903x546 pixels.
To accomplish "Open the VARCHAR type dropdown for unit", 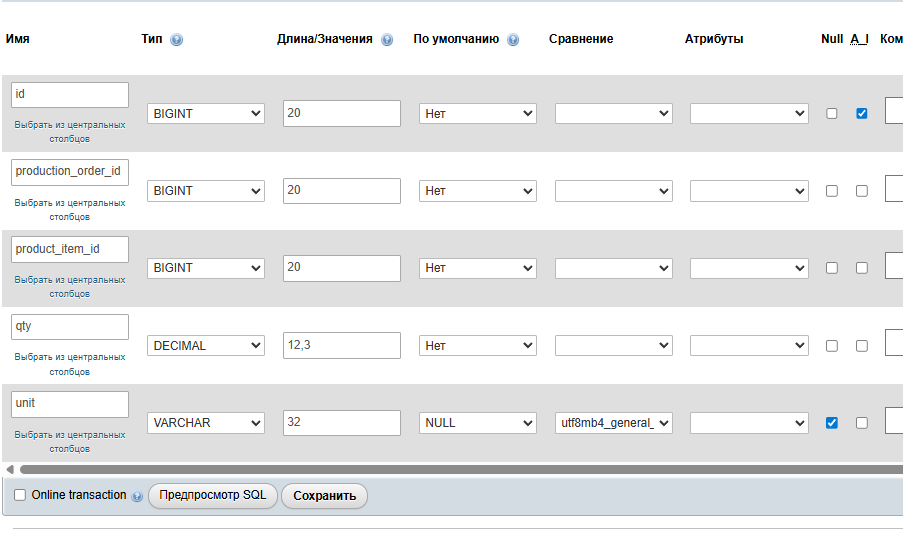I will click(x=206, y=423).
